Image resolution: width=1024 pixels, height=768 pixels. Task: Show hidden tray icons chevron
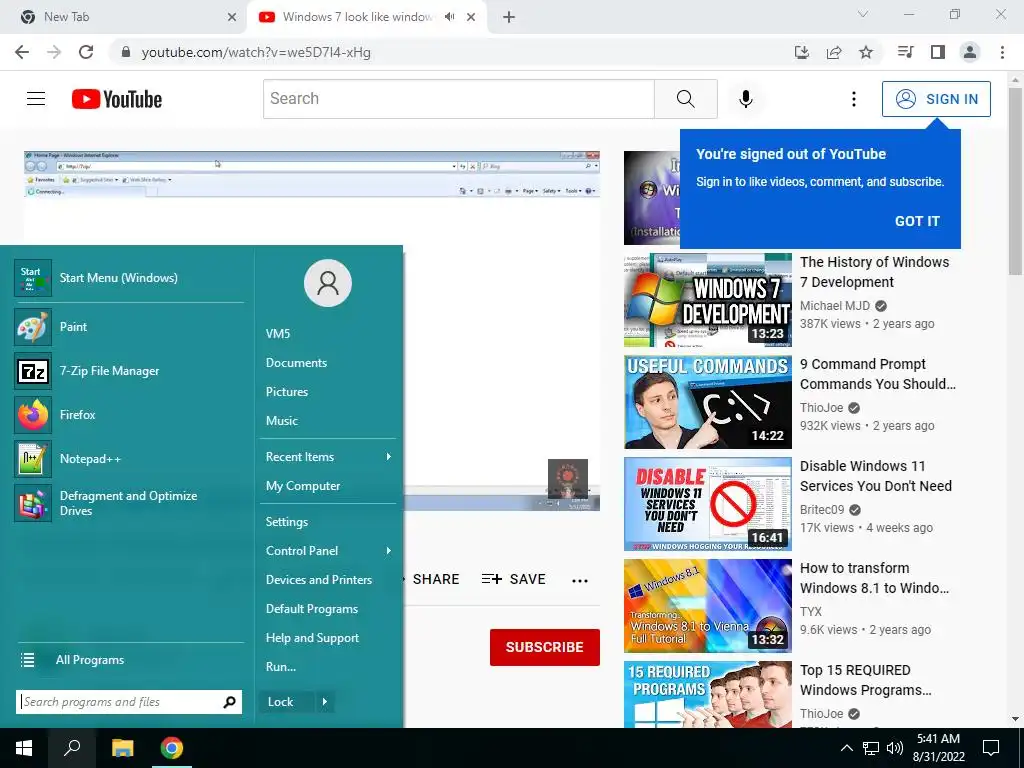pos(846,748)
